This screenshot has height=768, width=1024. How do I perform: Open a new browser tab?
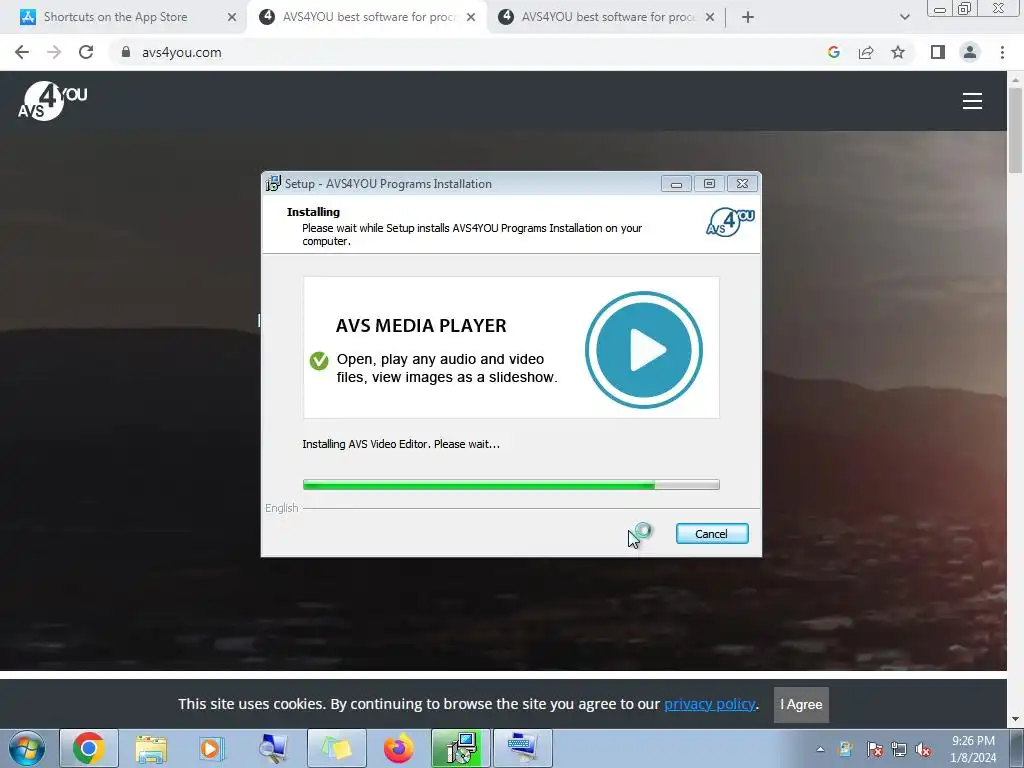748,17
